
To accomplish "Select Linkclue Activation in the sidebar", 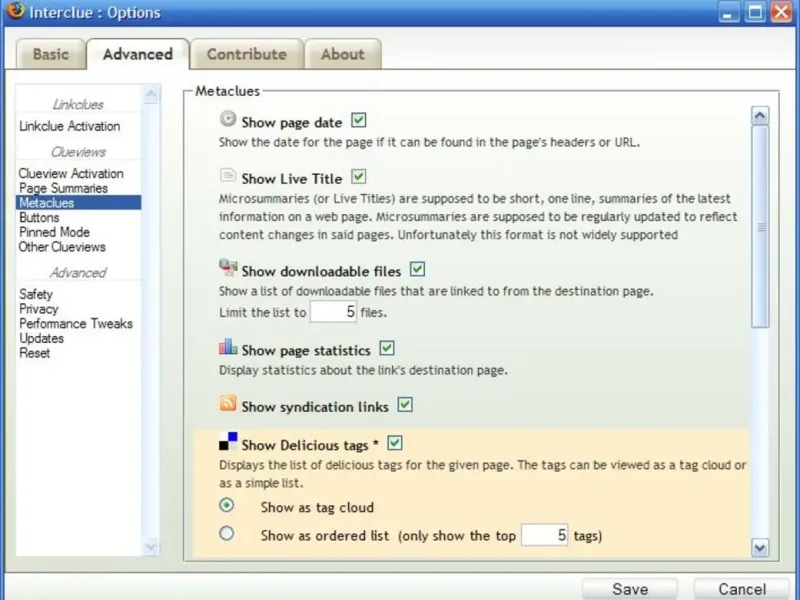I will (x=69, y=126).
